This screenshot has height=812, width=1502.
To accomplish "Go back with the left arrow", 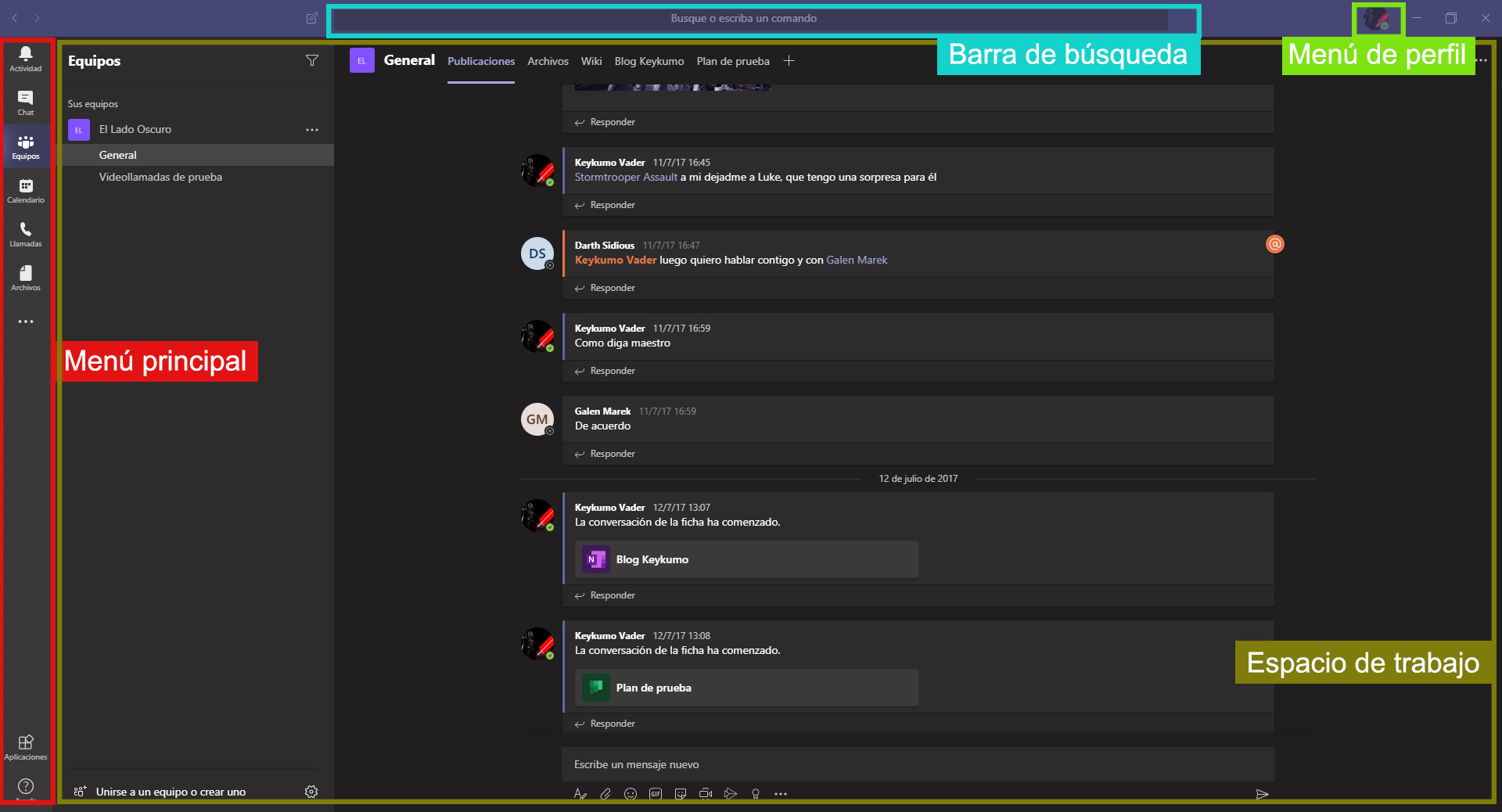I will pos(15,18).
